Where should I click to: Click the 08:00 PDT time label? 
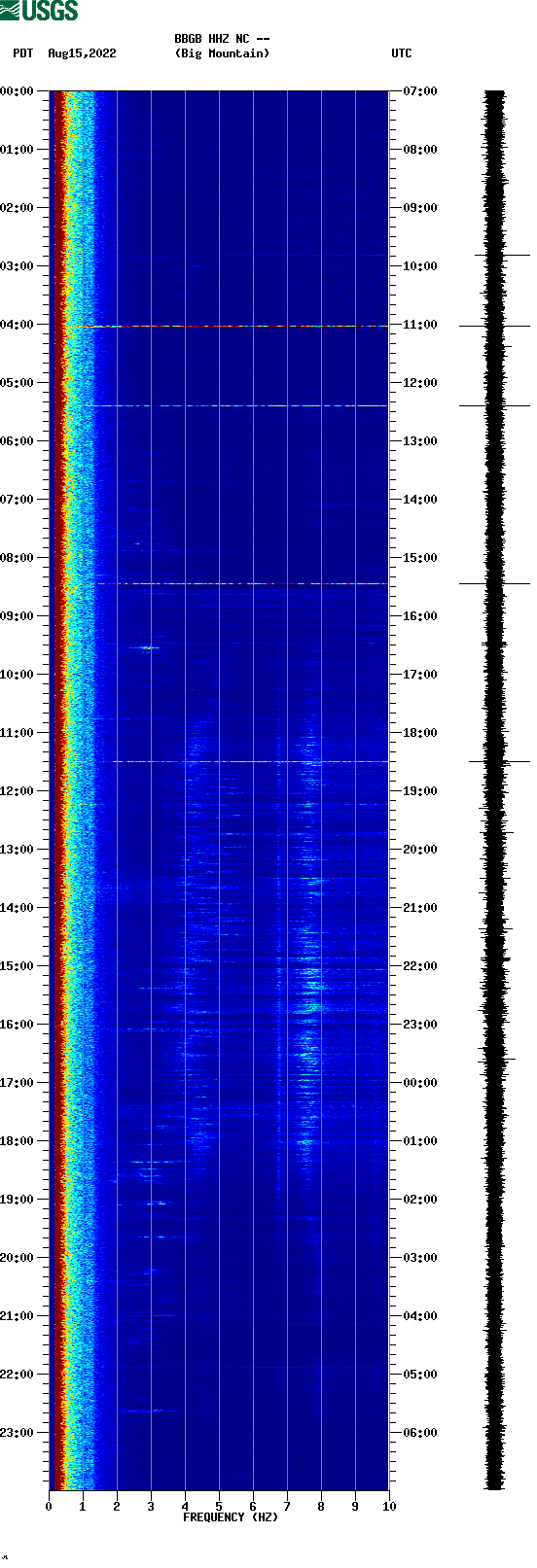tap(17, 558)
